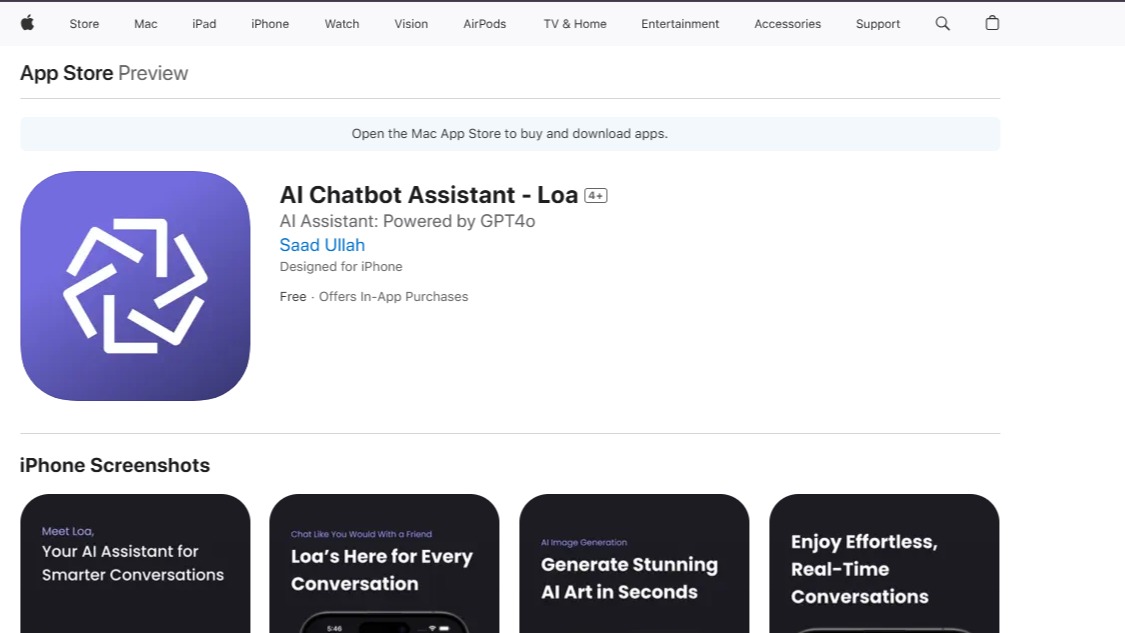Click the Offers In-App Purchases text
This screenshot has height=633, width=1125.
pos(393,296)
